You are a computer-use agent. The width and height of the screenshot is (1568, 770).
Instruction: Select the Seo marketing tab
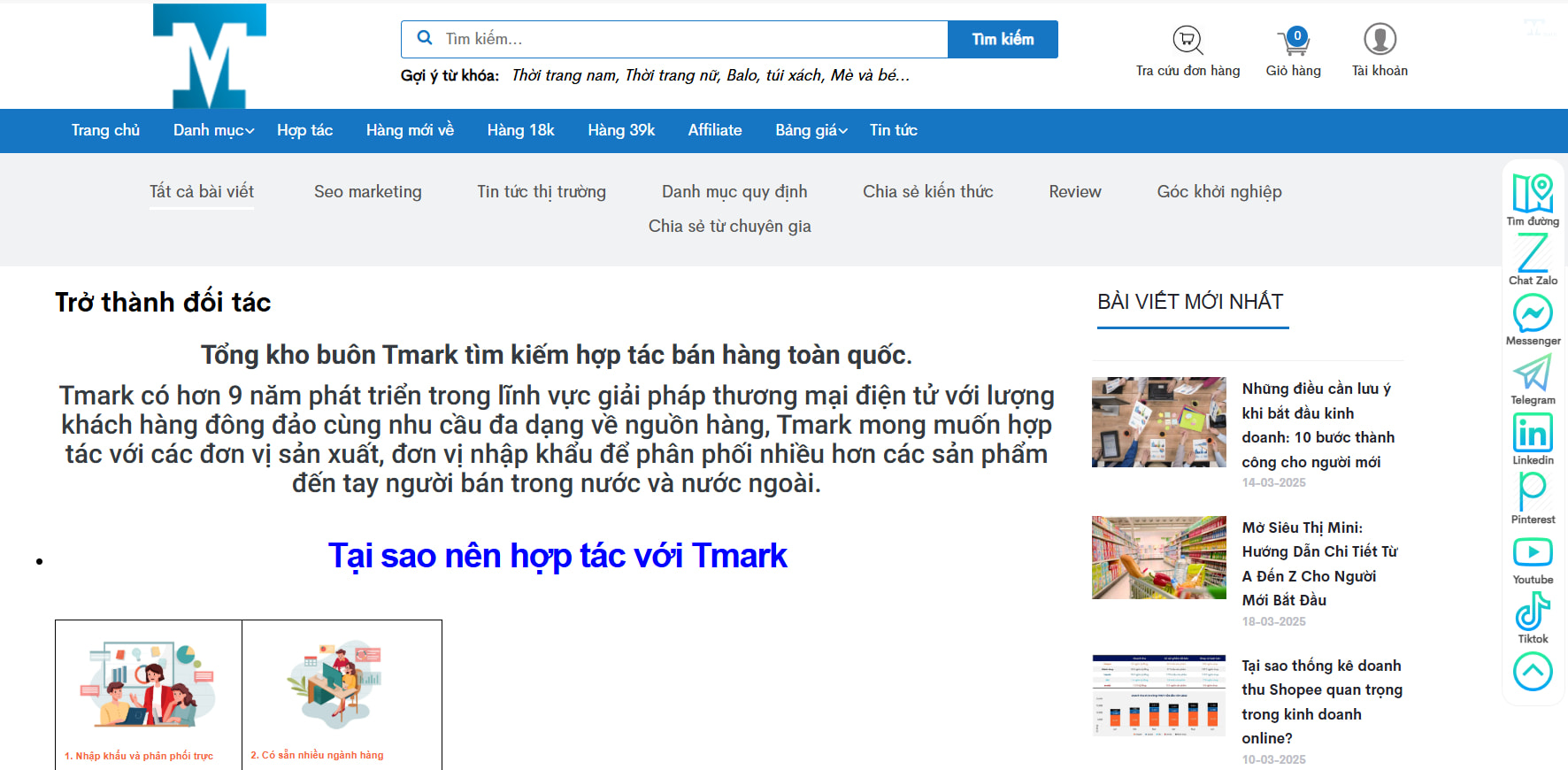368,191
